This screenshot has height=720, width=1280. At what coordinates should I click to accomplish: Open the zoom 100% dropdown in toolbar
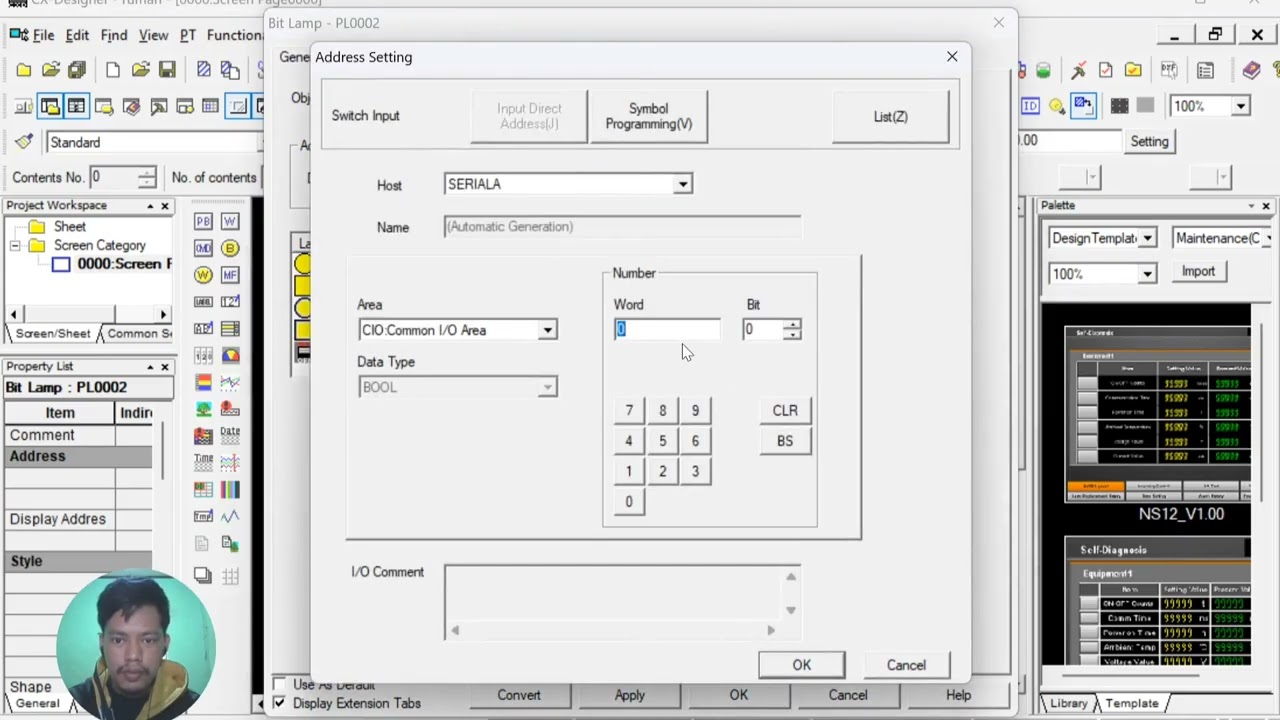pos(1240,106)
